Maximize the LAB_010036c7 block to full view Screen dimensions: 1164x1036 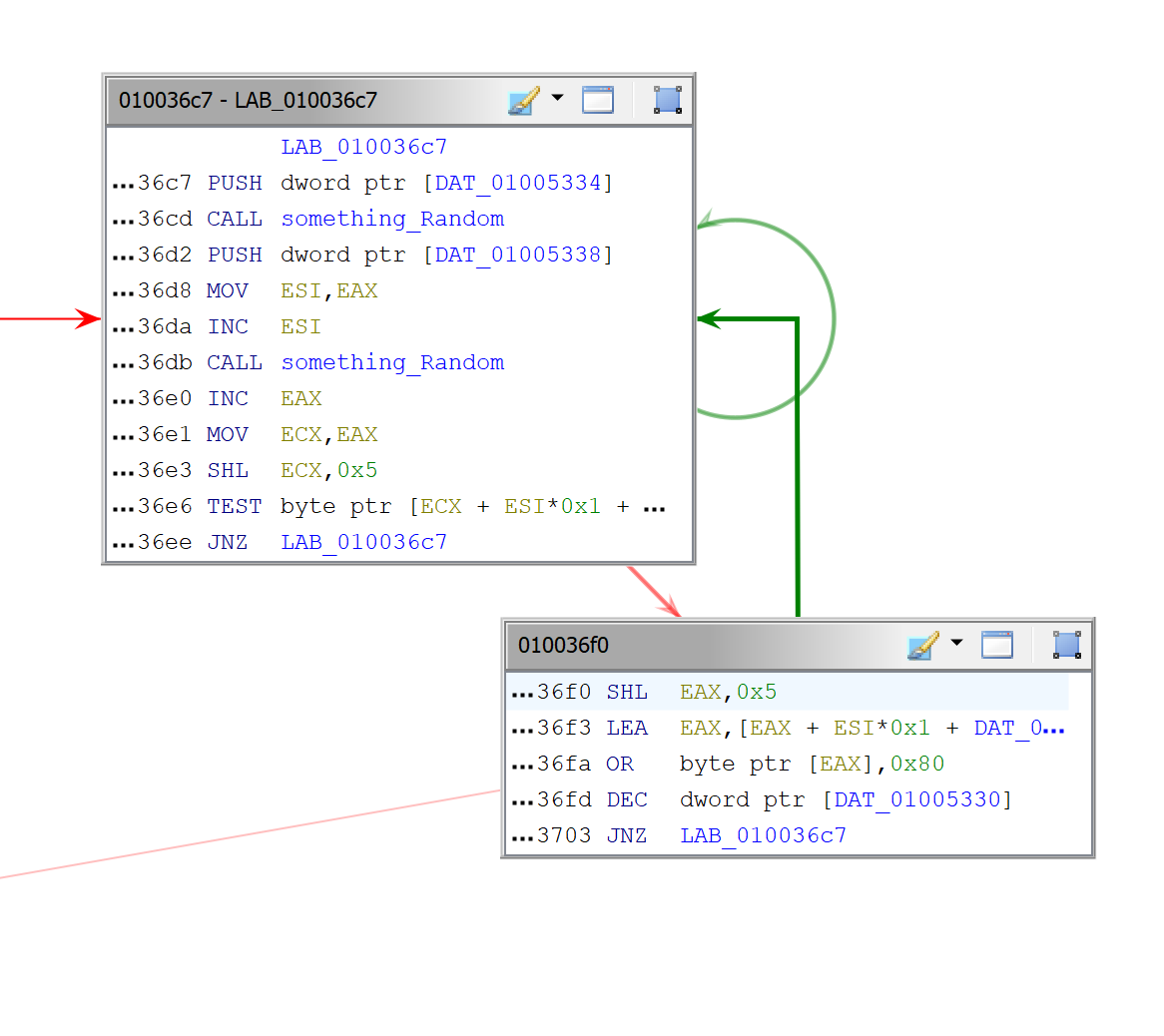(598, 100)
